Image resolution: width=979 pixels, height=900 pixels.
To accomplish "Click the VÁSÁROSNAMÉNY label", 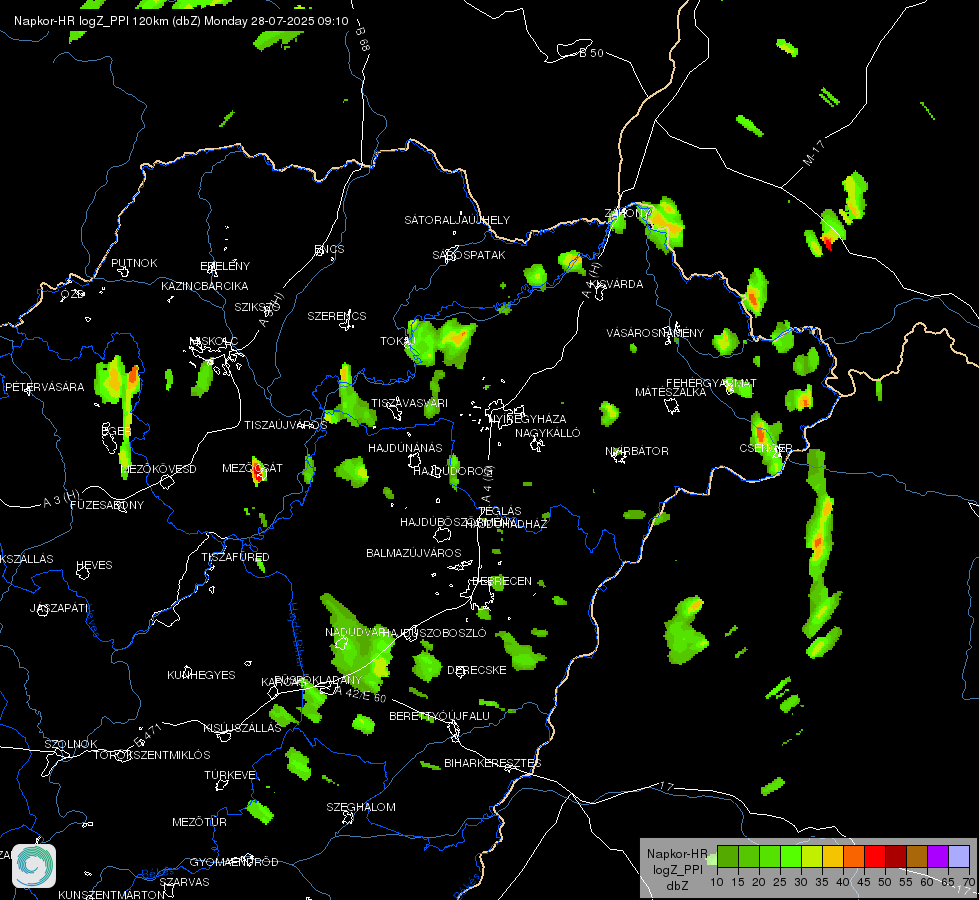I will tap(655, 333).
